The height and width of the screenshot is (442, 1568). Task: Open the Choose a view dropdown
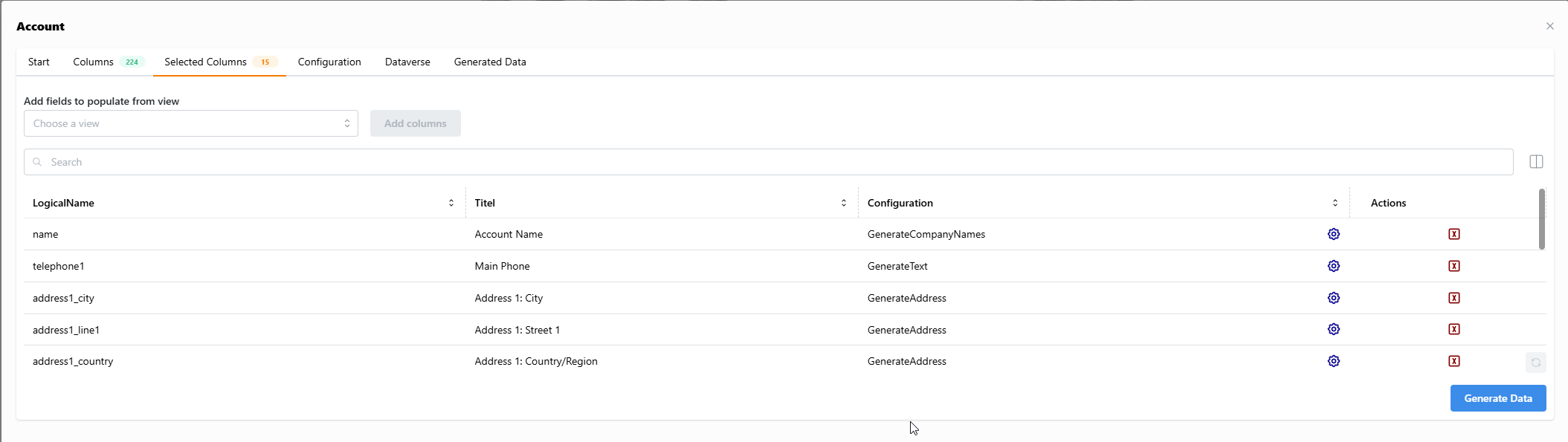pyautogui.click(x=191, y=123)
